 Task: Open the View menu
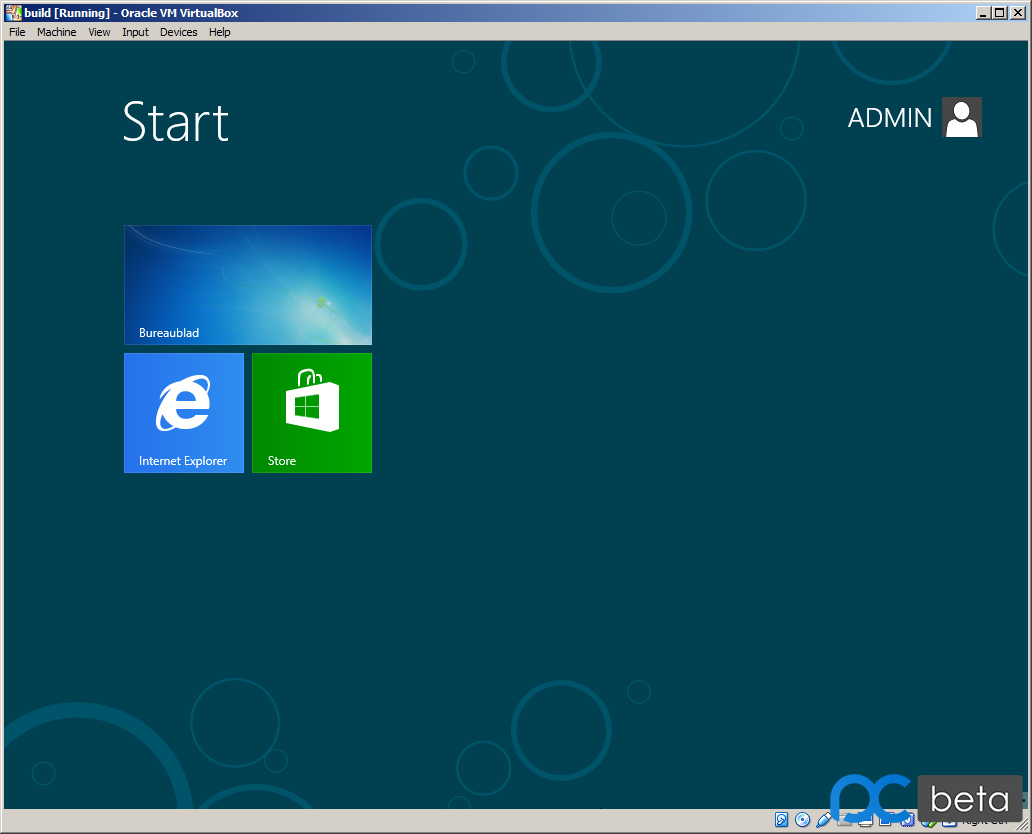(99, 32)
